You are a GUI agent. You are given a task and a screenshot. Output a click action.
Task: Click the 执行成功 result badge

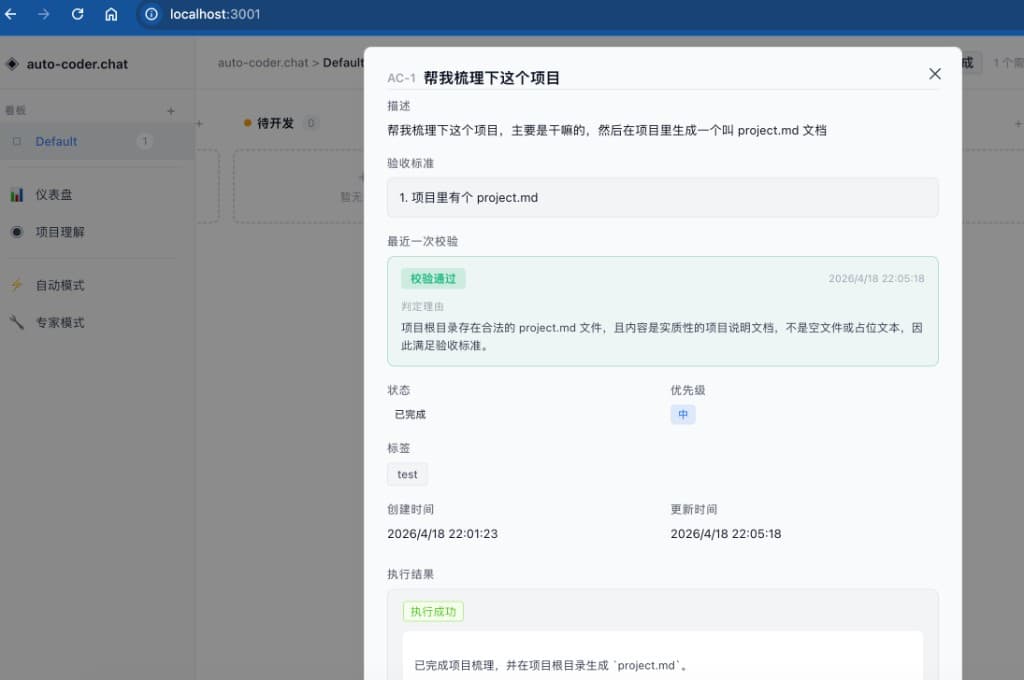point(433,611)
